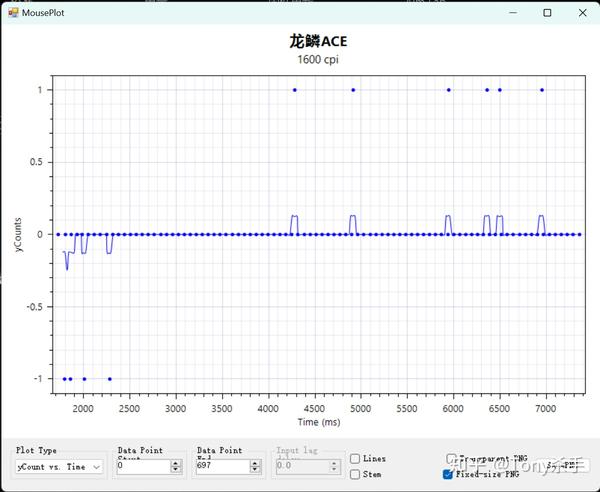Enable the Lines checkbox

coord(355,458)
